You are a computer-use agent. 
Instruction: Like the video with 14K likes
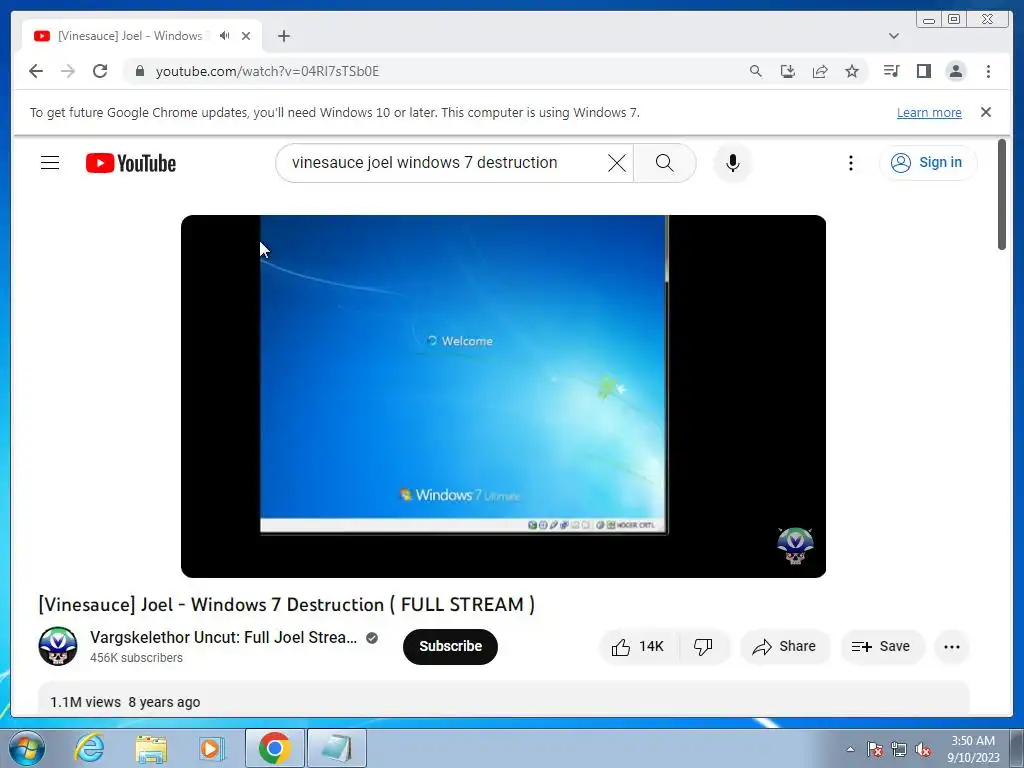(x=639, y=647)
